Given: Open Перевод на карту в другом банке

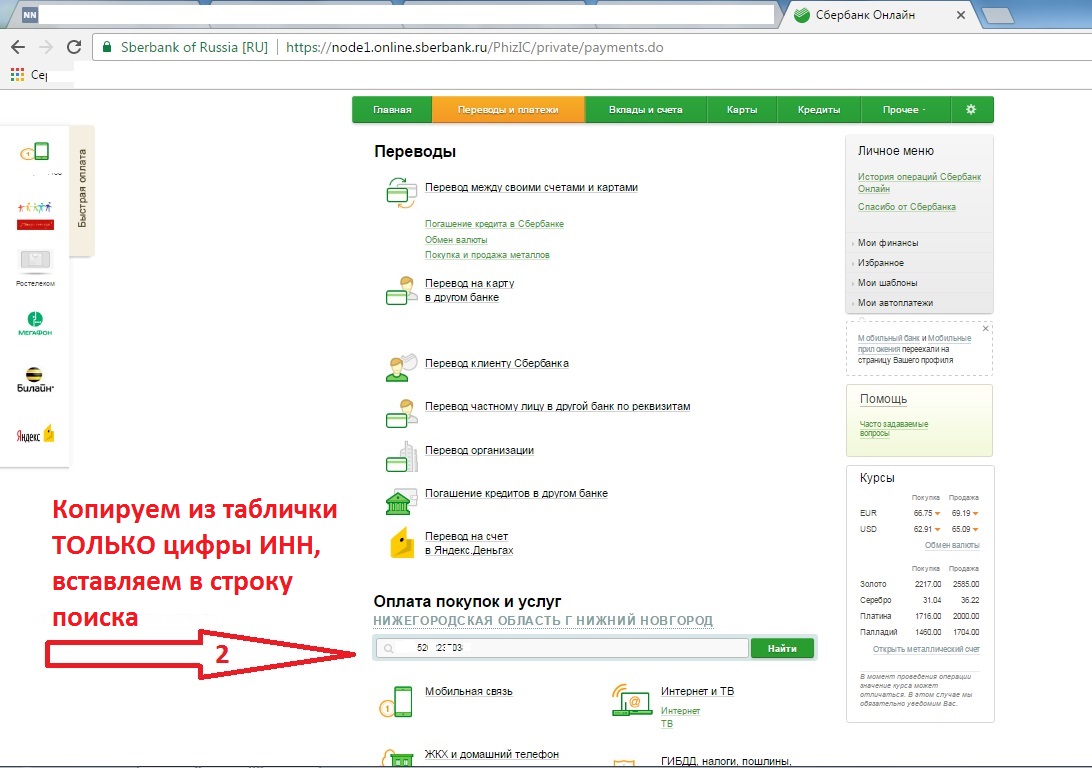Looking at the screenshot, I should click(x=469, y=290).
